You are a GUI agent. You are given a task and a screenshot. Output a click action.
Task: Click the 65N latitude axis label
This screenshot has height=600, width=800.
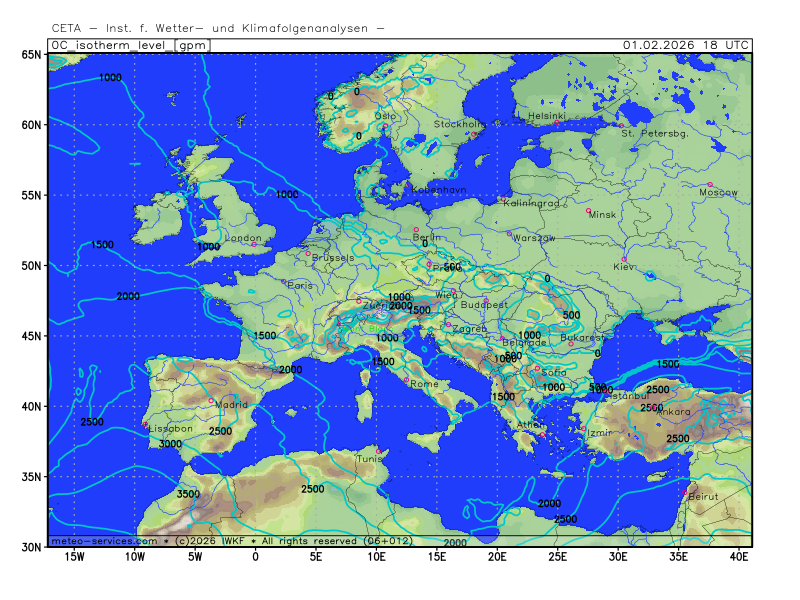32,55
